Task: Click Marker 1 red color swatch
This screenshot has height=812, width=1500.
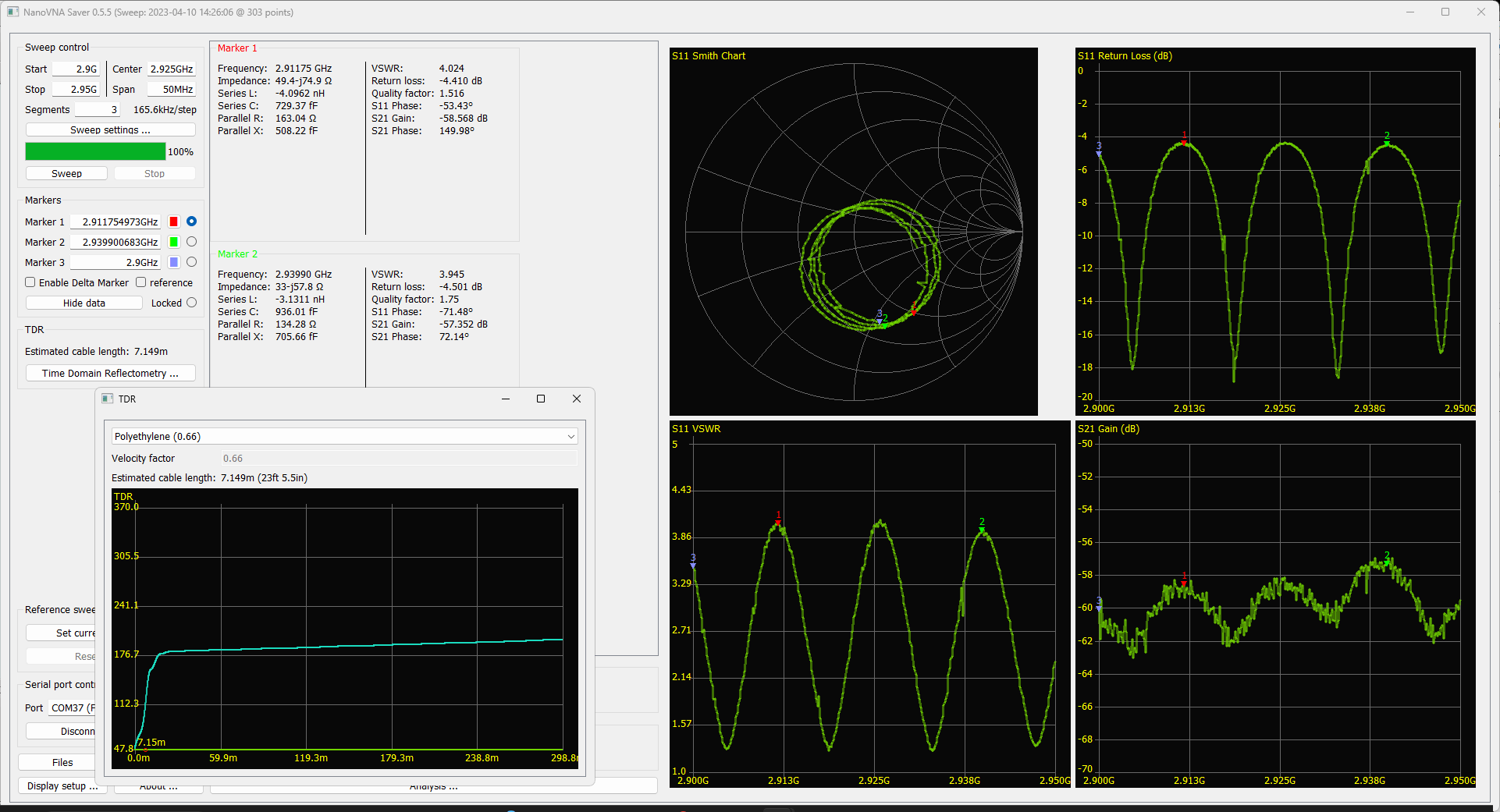Action: [x=174, y=222]
